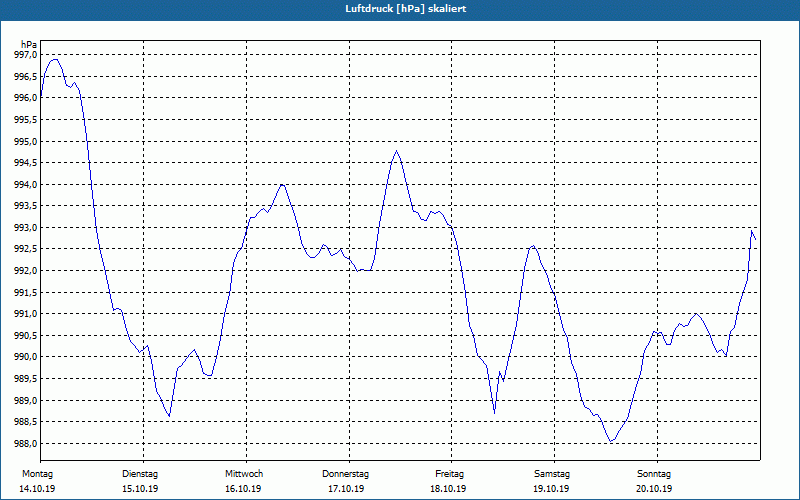Select the 997,0 axis value
The image size is (800, 500).
point(27,55)
